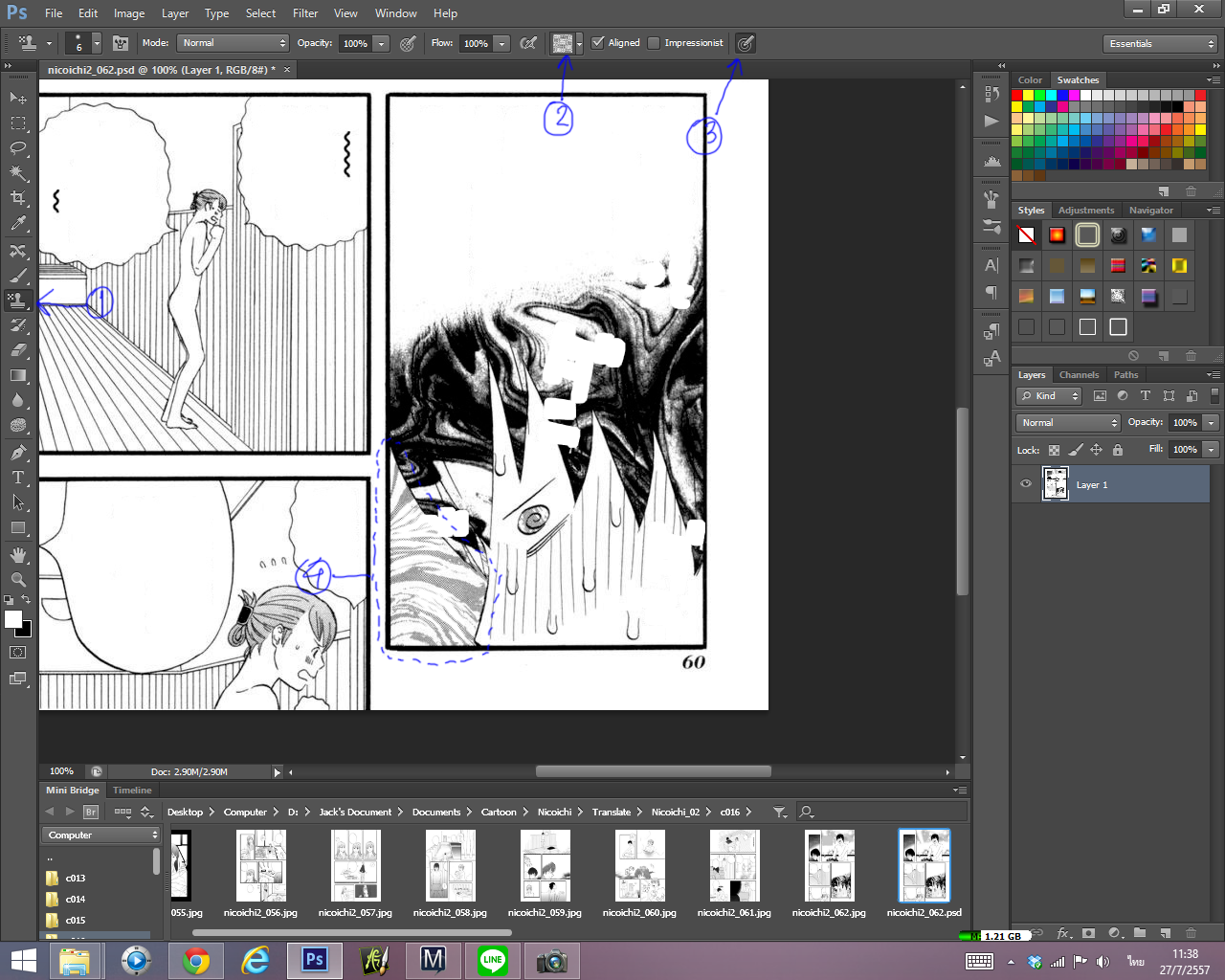Open the layer Fill dropdown arrow
The image size is (1225, 980).
pos(1212,450)
